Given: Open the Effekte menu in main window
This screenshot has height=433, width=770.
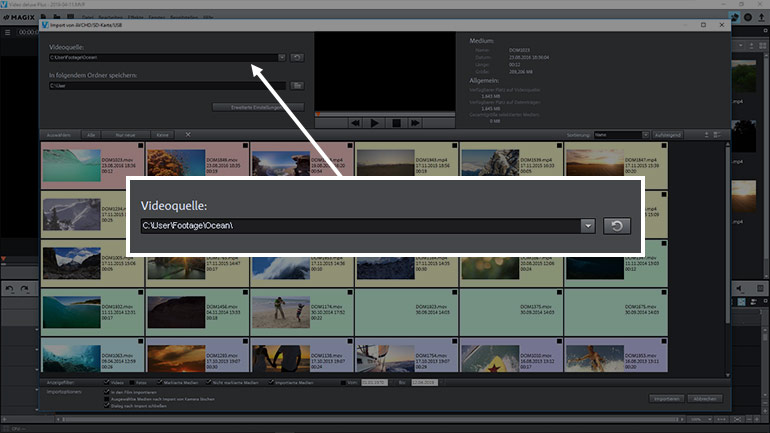Looking at the screenshot, I should [135, 18].
